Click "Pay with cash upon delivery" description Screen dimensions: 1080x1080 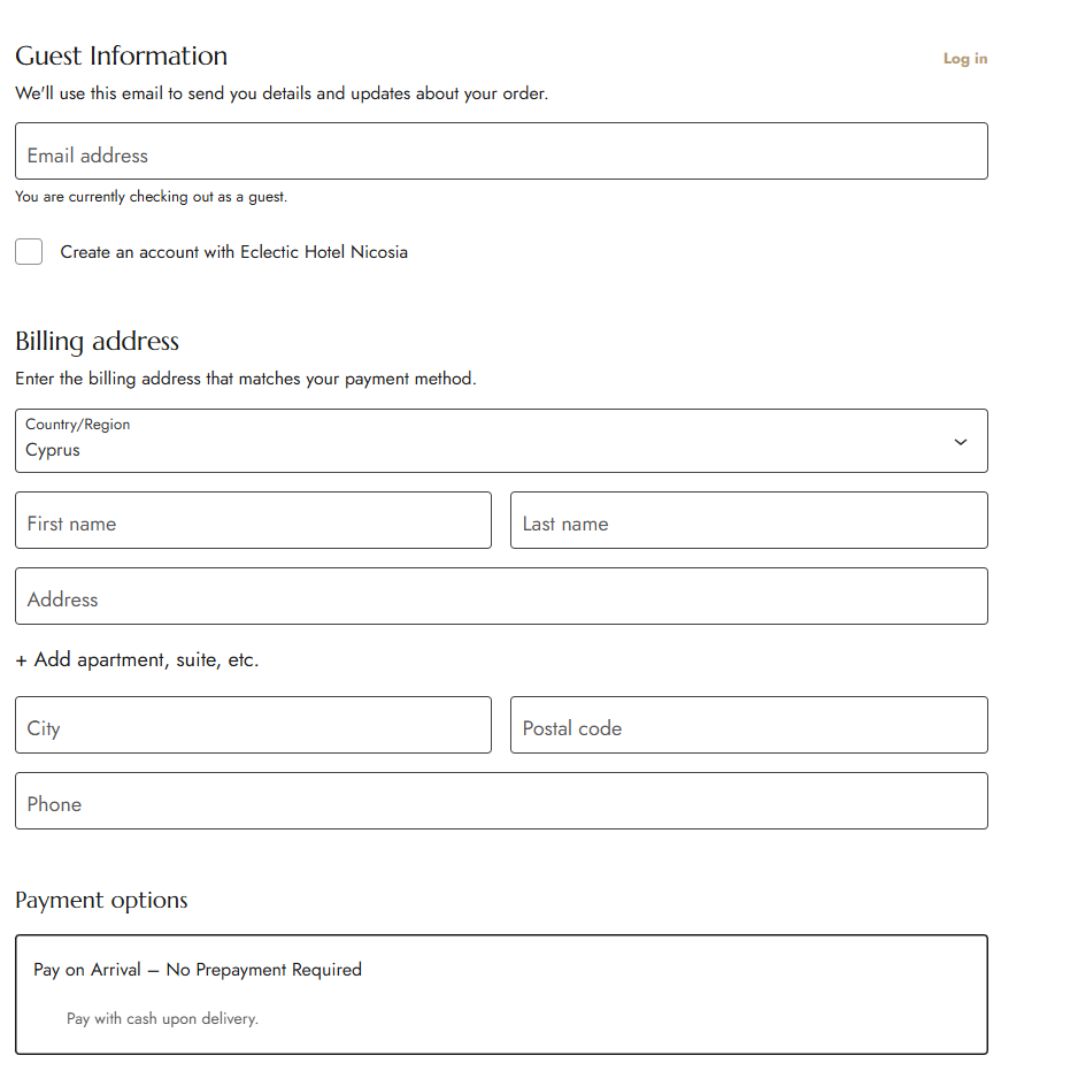click(162, 1020)
